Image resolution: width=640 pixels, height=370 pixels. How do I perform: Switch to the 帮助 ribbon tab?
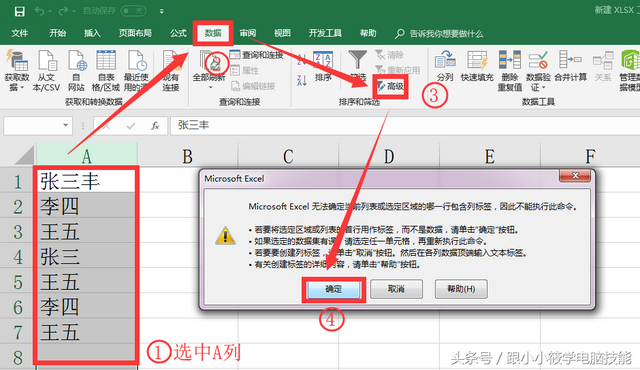368,33
